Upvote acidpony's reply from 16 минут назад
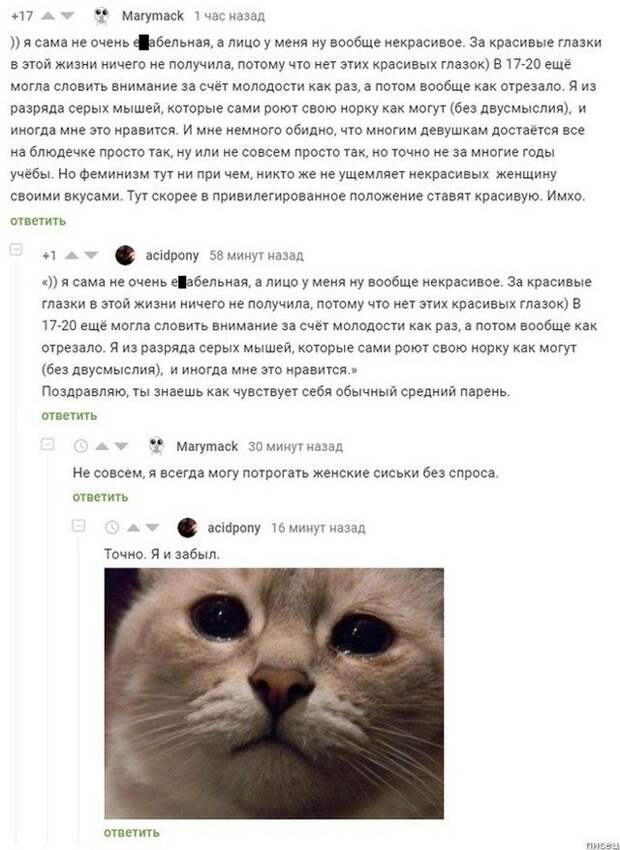 (133, 527)
